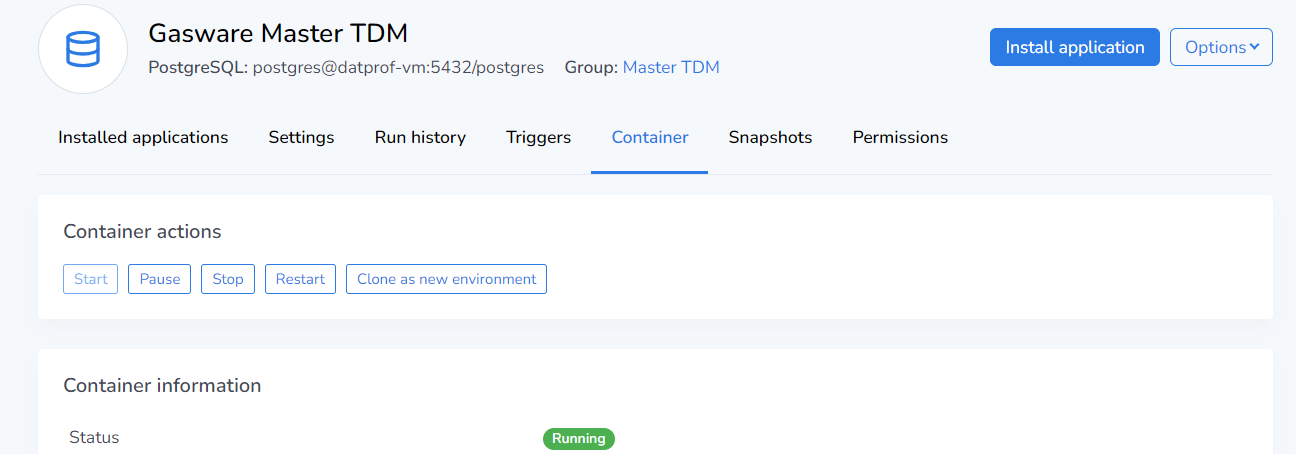The width and height of the screenshot is (1296, 454).
Task: Click the green Running status badge
Action: (578, 438)
